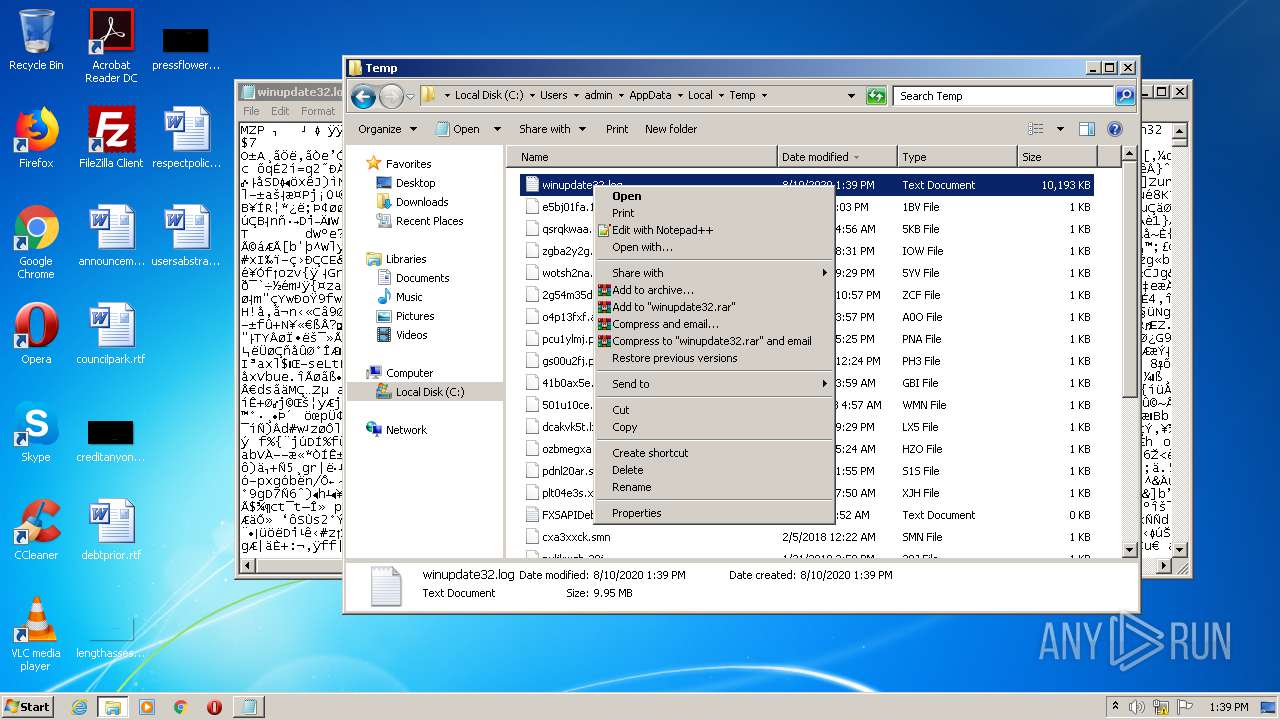Open the Google Chrome desktop shortcut

pyautogui.click(x=36, y=242)
